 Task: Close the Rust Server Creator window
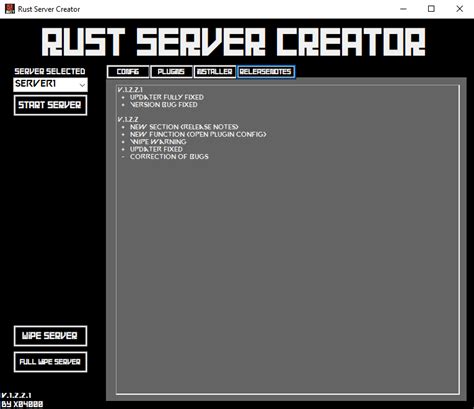pyautogui.click(x=459, y=9)
